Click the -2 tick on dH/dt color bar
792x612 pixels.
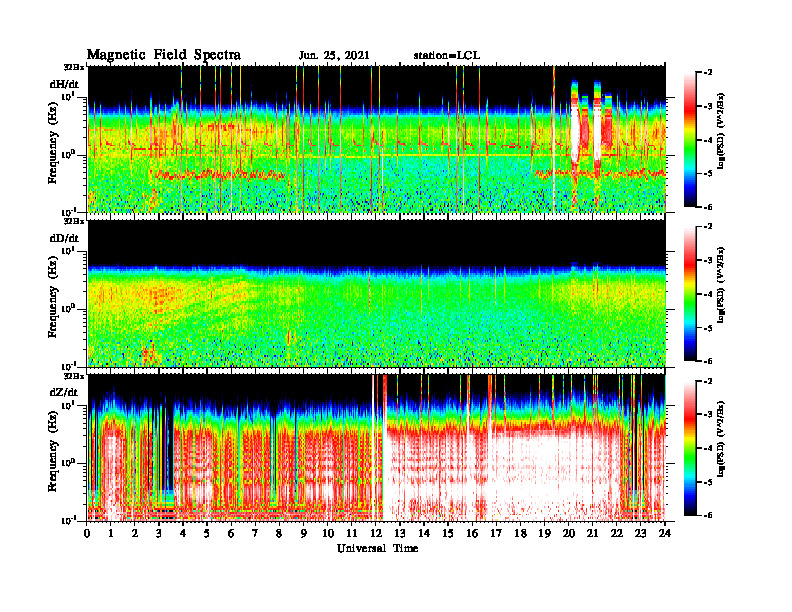pos(708,73)
